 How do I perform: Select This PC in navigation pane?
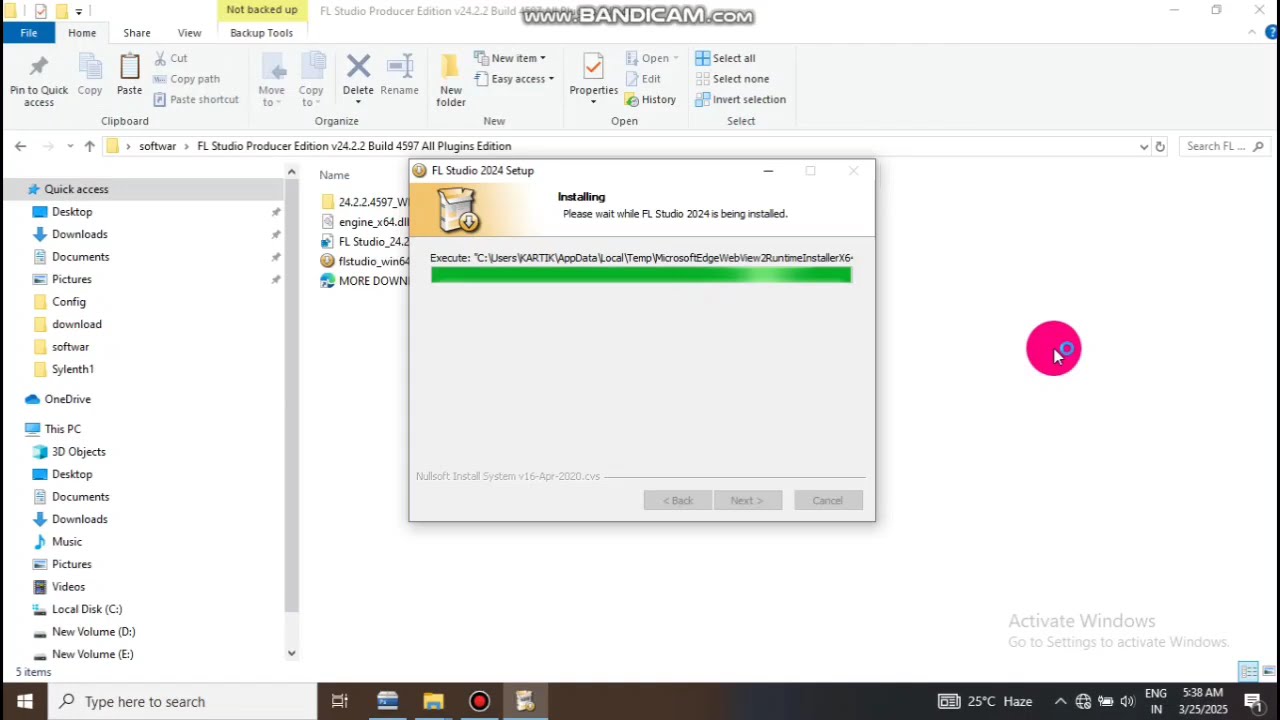coord(62,429)
